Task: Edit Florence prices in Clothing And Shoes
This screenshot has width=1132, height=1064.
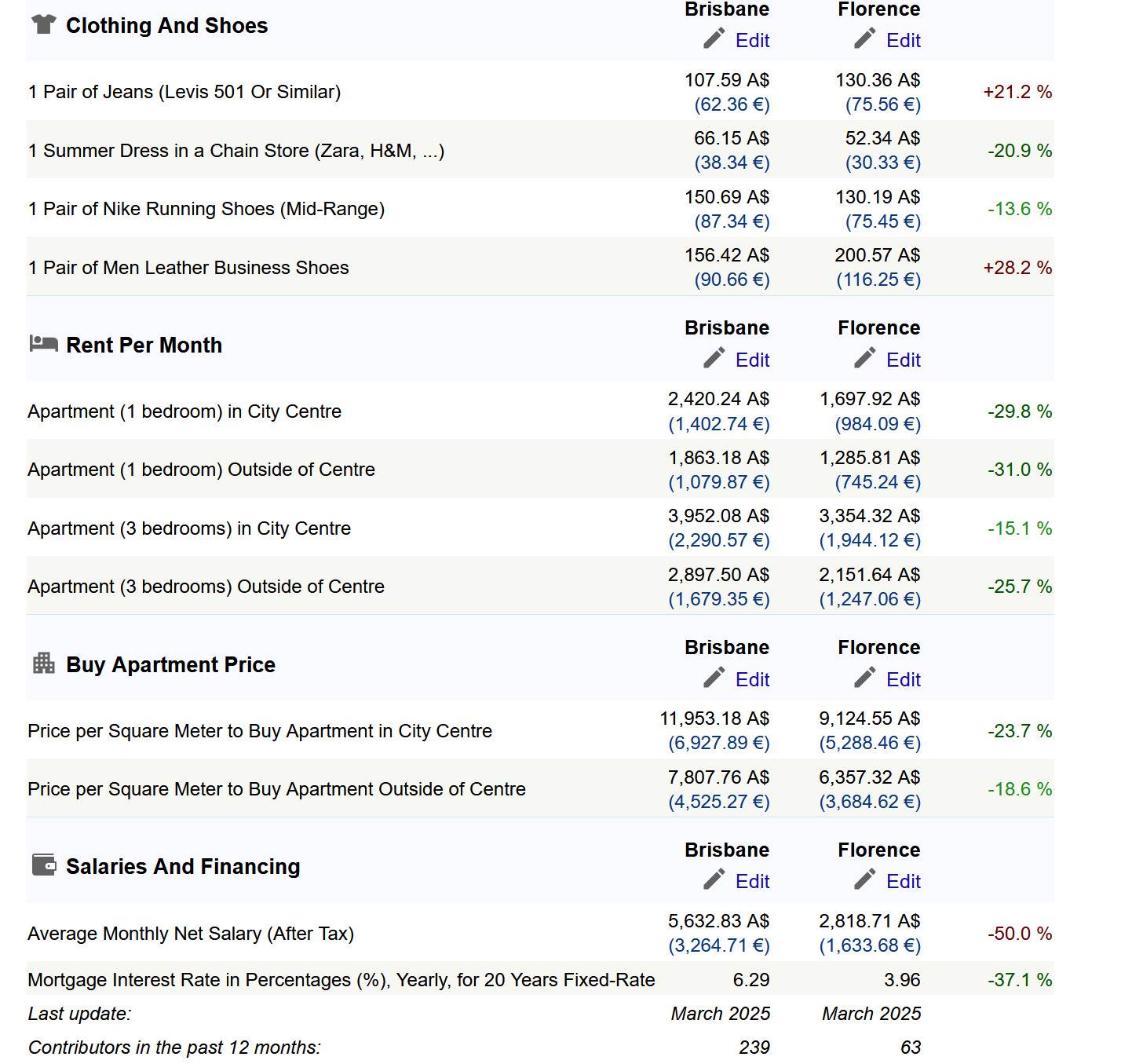Action: (903, 41)
